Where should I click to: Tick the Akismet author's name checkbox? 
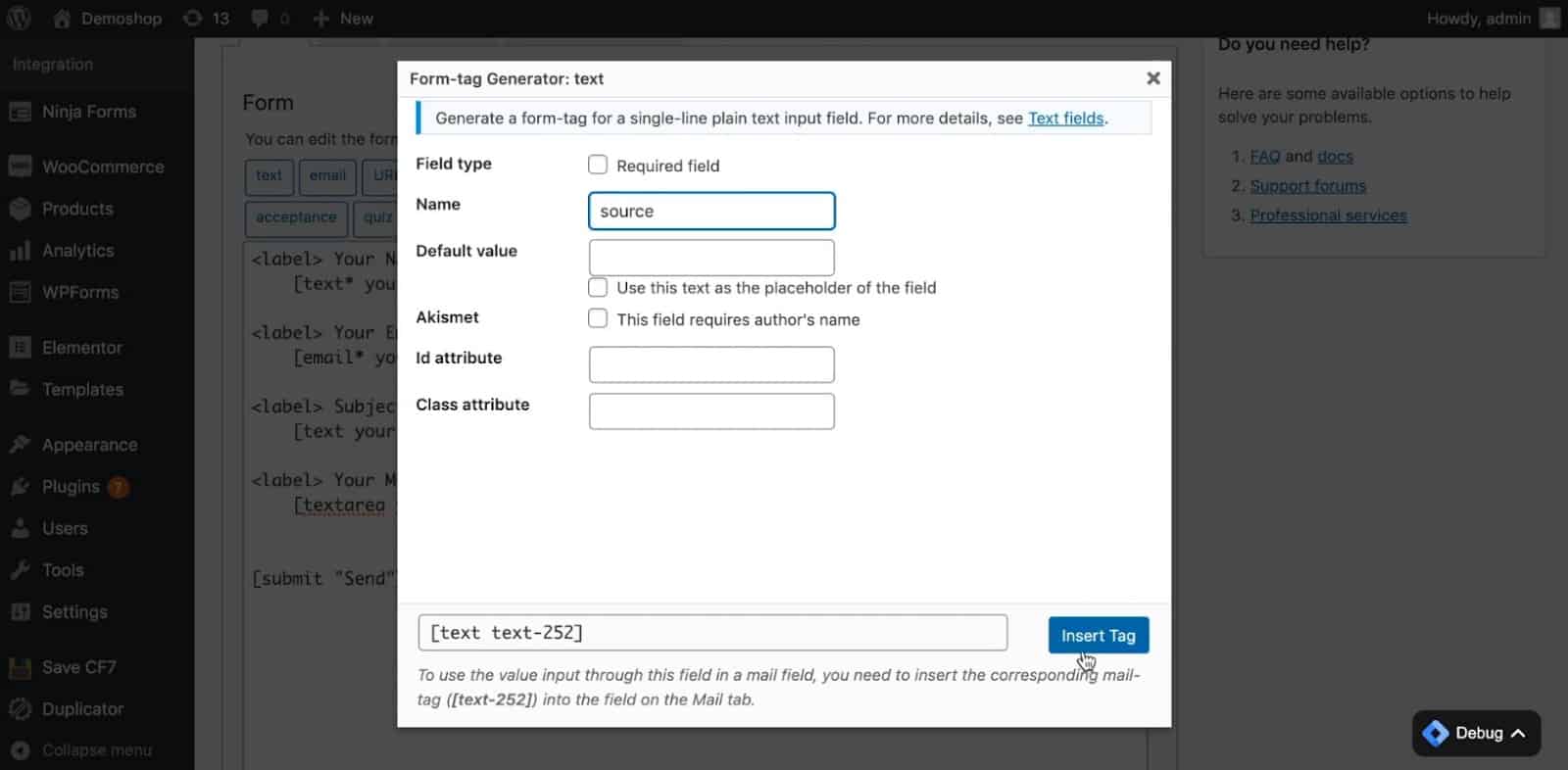pyautogui.click(x=598, y=318)
